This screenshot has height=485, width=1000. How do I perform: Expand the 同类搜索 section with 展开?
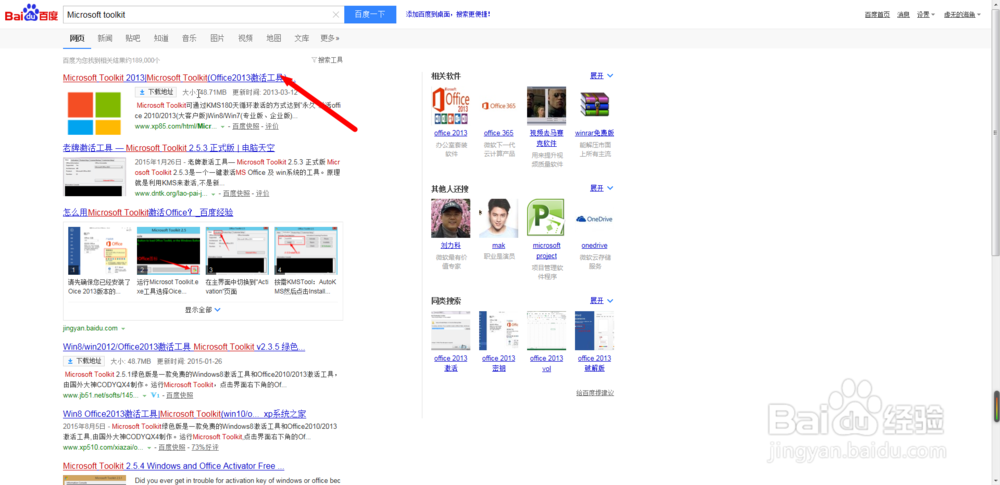coord(601,300)
